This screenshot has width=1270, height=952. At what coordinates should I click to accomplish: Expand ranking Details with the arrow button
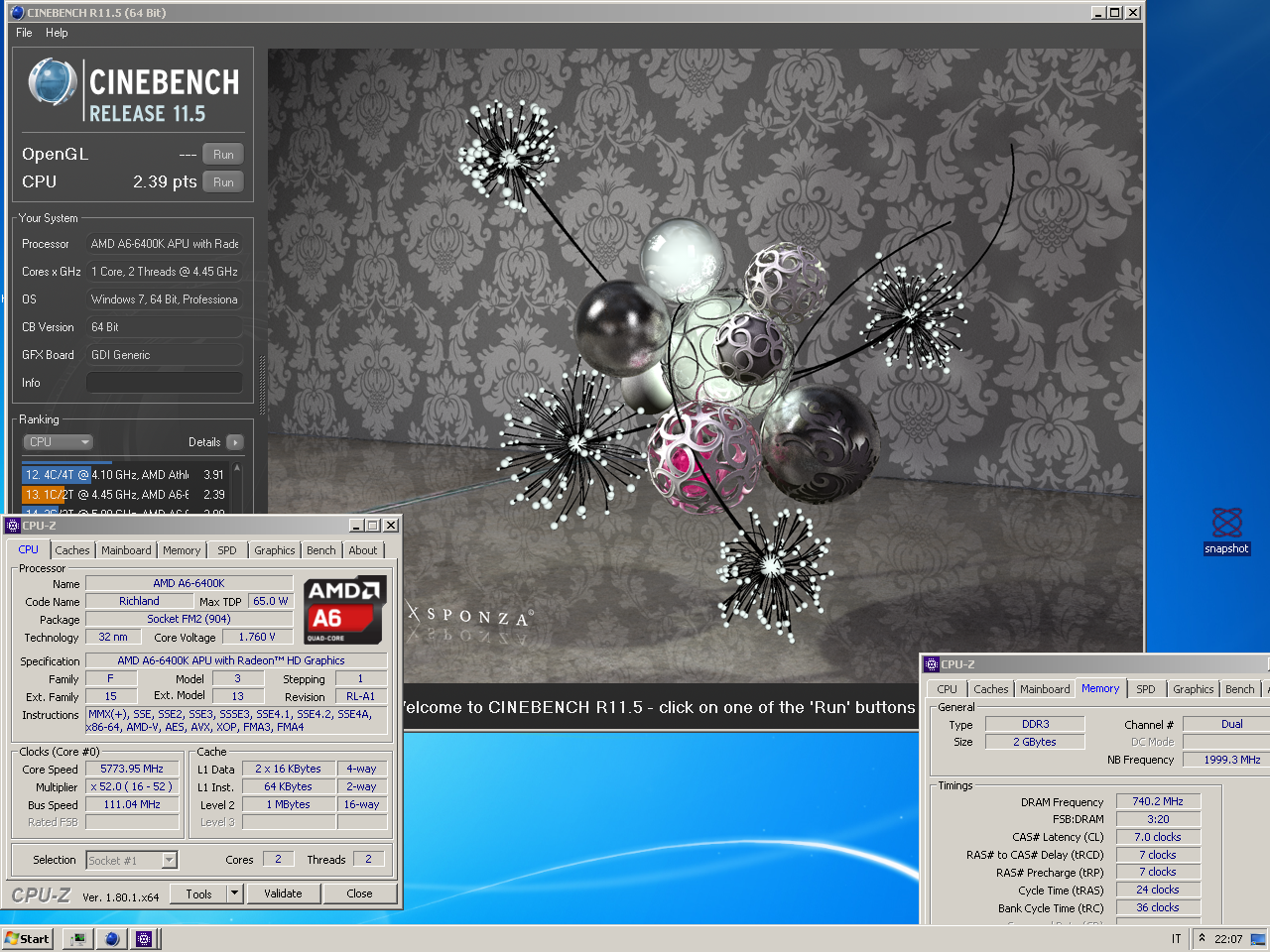234,442
